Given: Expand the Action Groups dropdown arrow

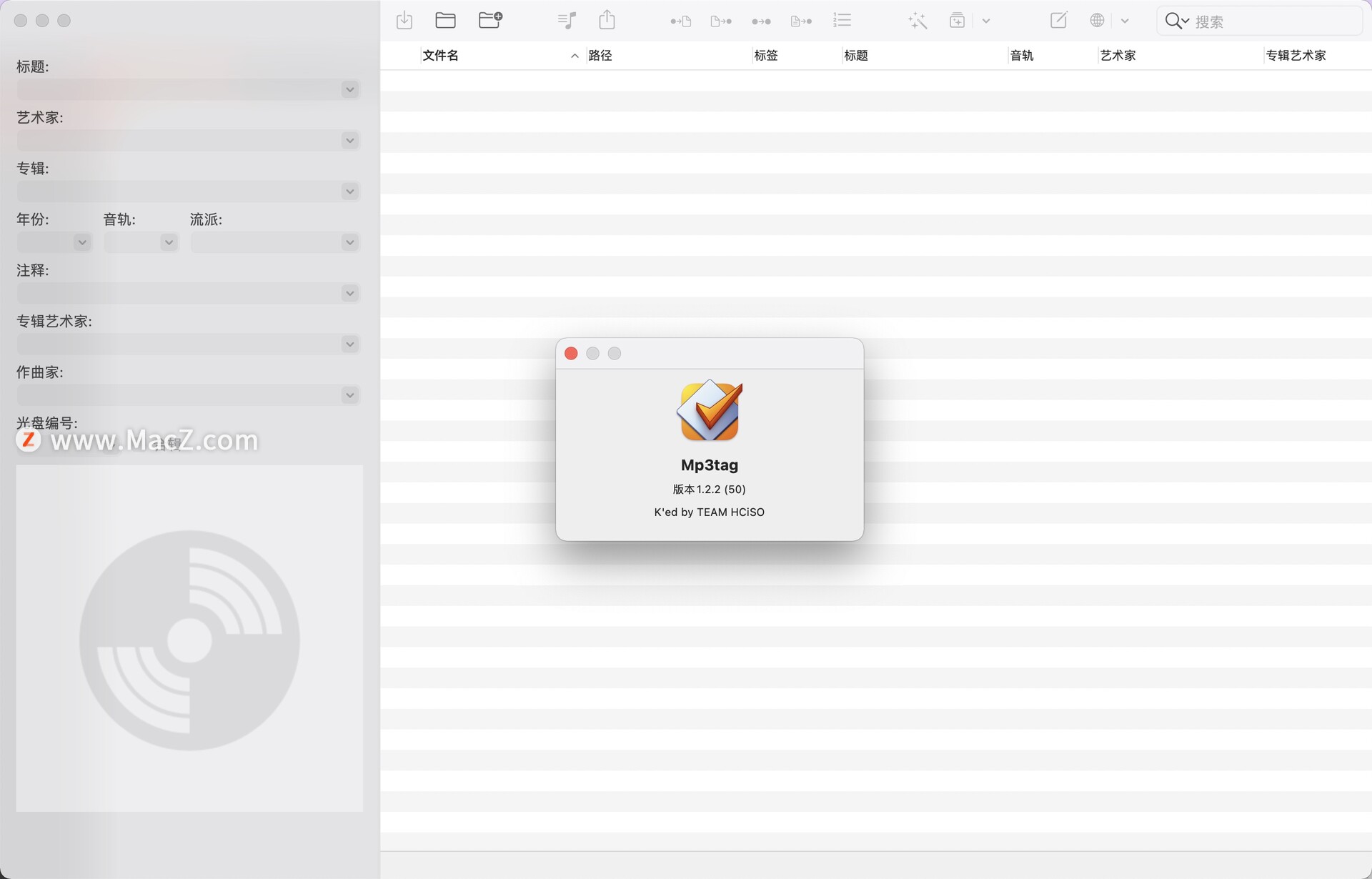Looking at the screenshot, I should (x=986, y=21).
